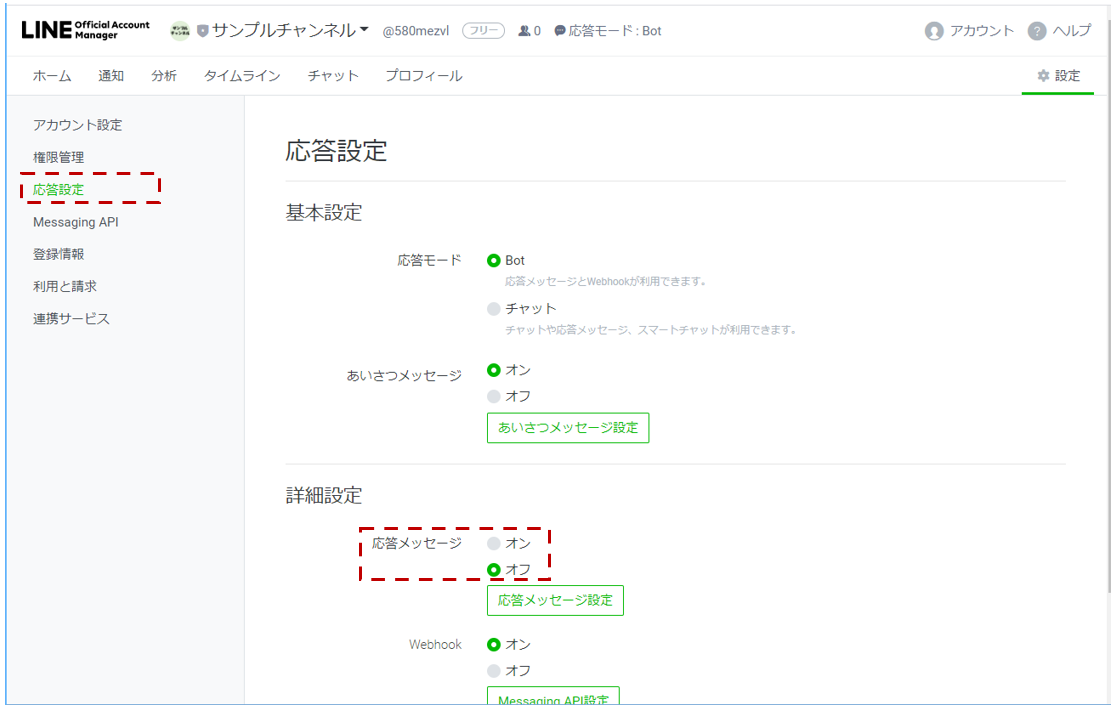The image size is (1116, 707).
Task: Open 利用と請求 from the sidebar
Action: 73,286
